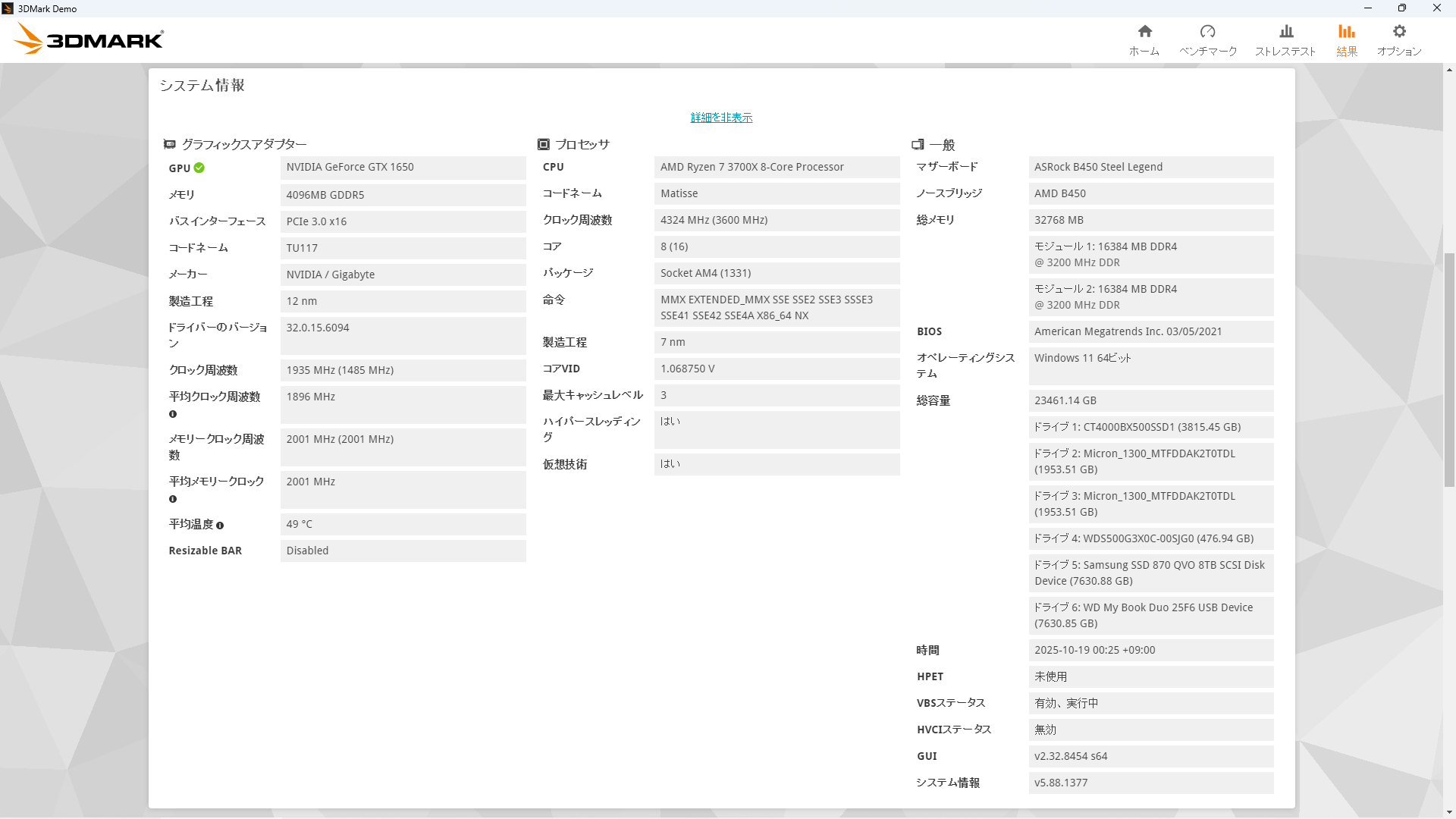Click info icon under 平均クロック周波数
This screenshot has height=819, width=1456.
[x=173, y=414]
